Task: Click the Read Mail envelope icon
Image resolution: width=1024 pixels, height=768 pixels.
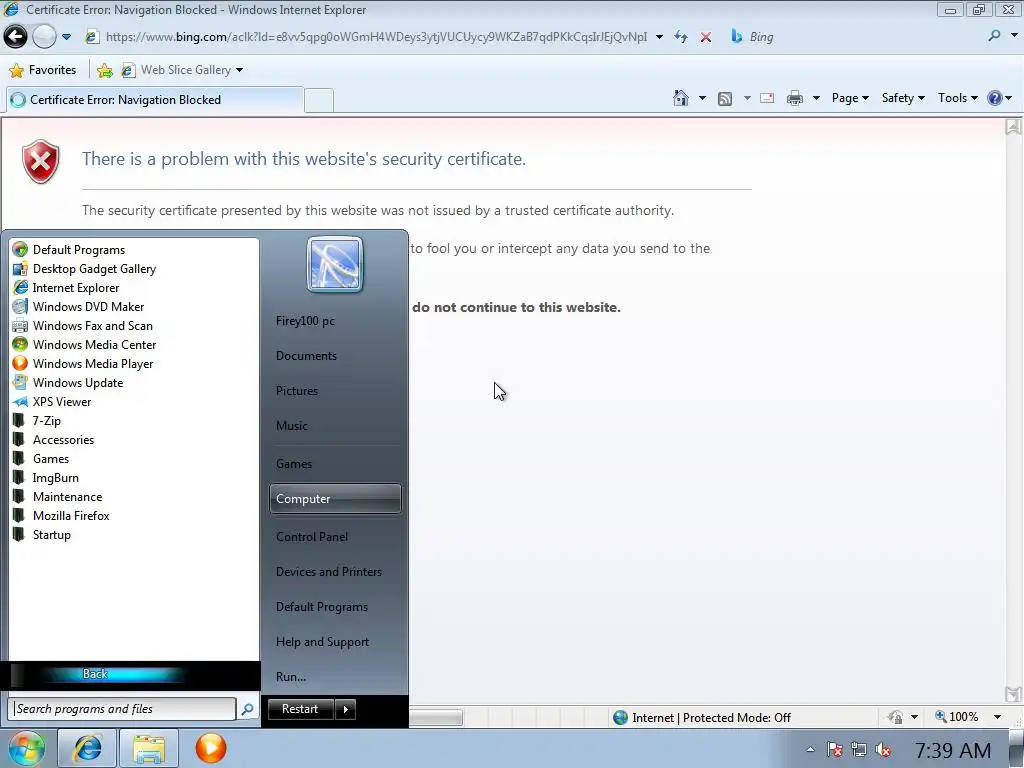Action: [767, 99]
